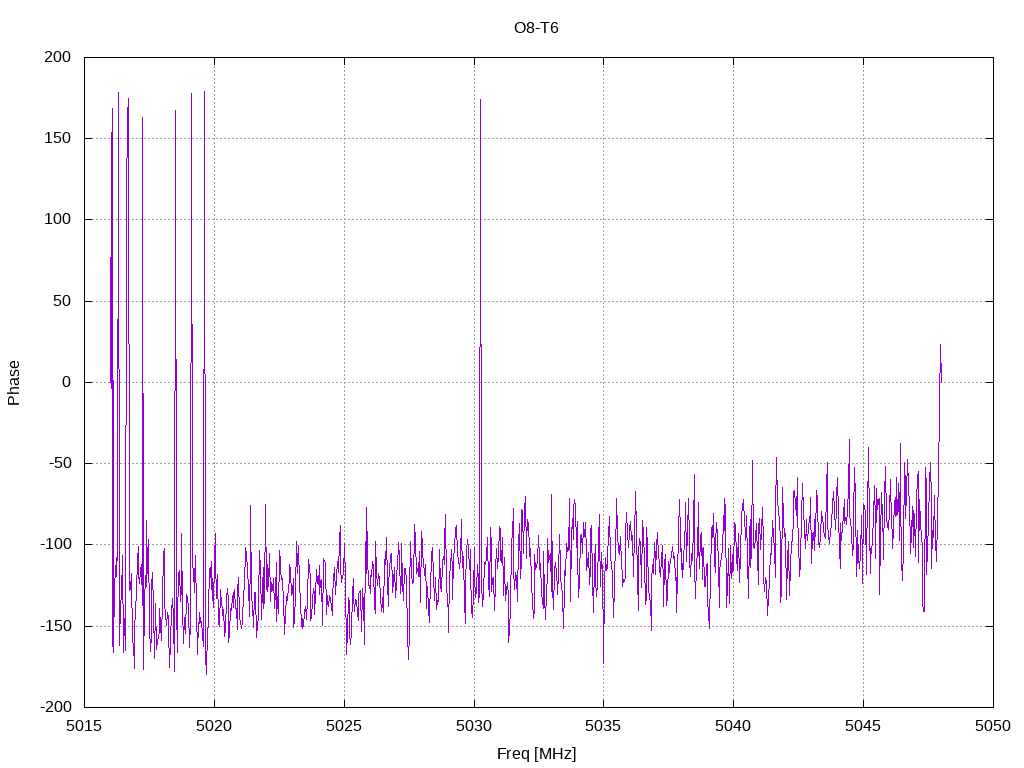Click the x-axis tick label 5030
The image size is (1024, 768).
pos(474,726)
